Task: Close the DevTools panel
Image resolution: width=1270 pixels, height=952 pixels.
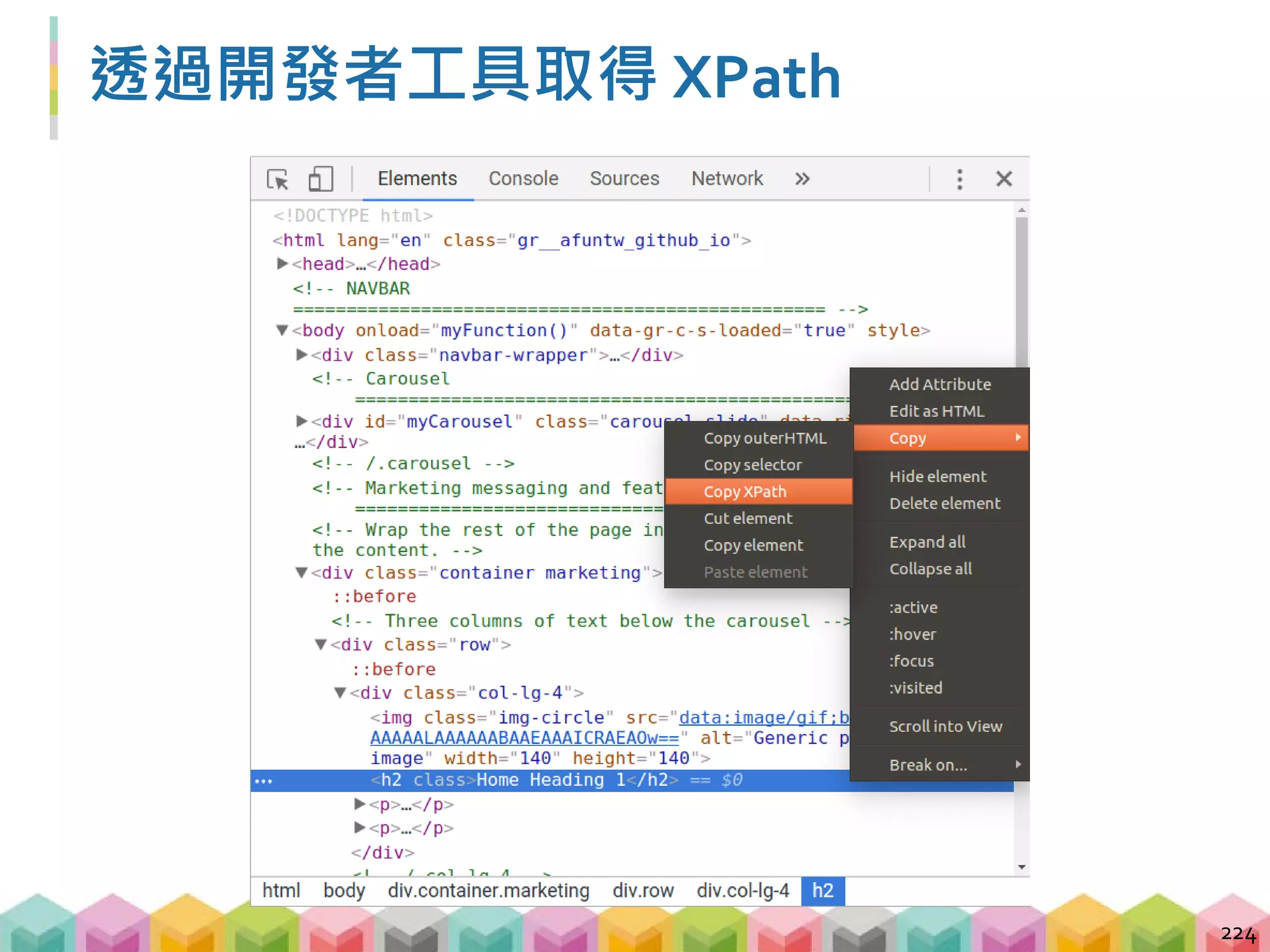Action: [1003, 179]
